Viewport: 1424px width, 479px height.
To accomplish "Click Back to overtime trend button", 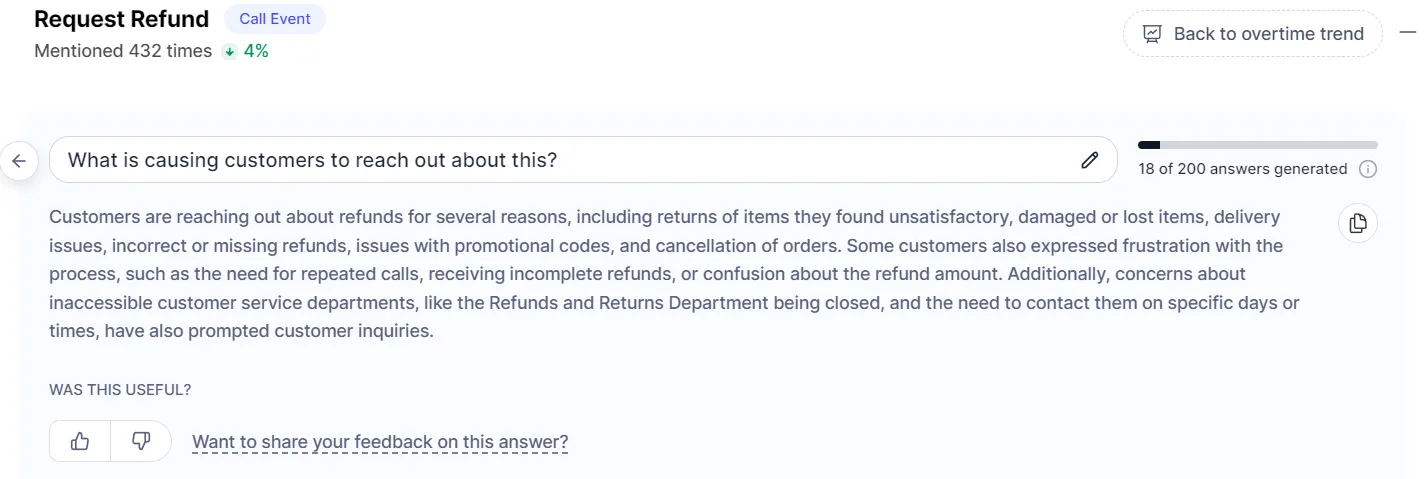I will (1252, 34).
